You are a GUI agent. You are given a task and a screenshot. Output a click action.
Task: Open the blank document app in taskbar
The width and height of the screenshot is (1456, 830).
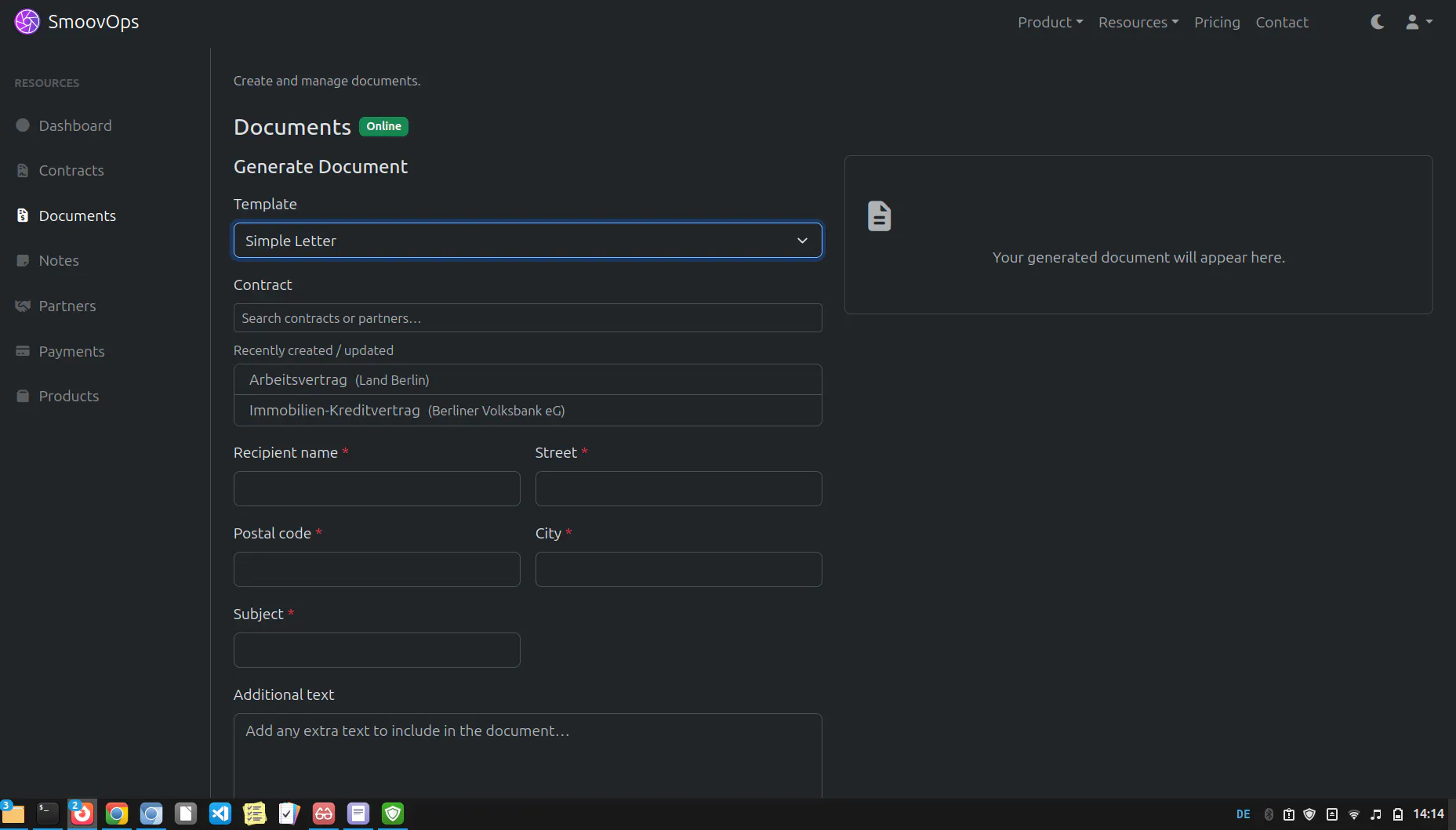(x=186, y=814)
